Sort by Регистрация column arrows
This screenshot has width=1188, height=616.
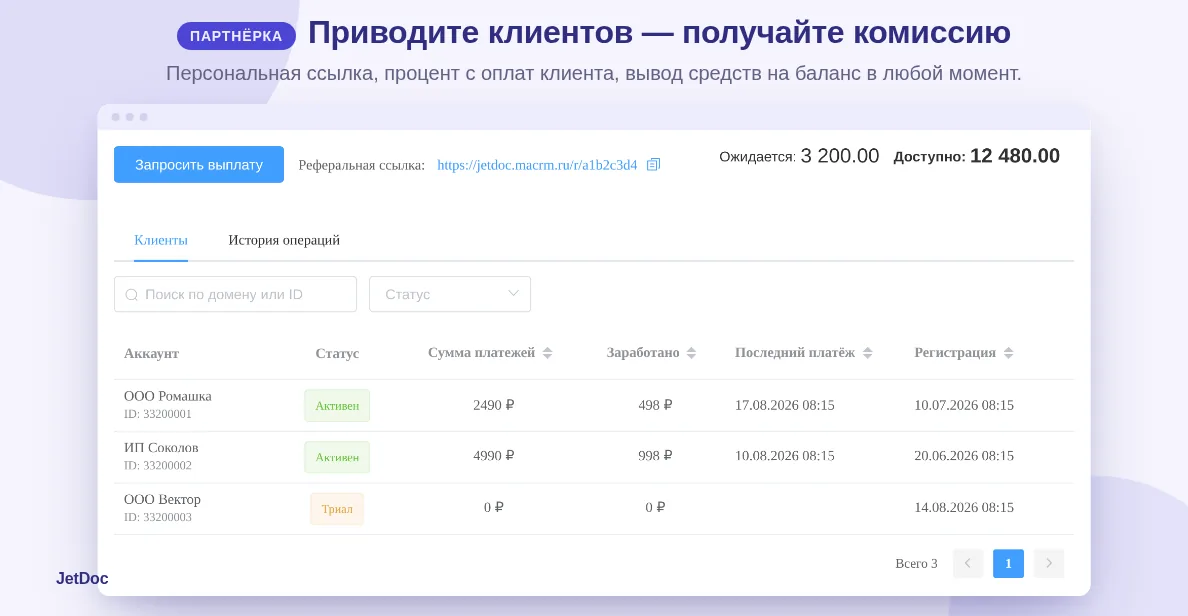1008,353
